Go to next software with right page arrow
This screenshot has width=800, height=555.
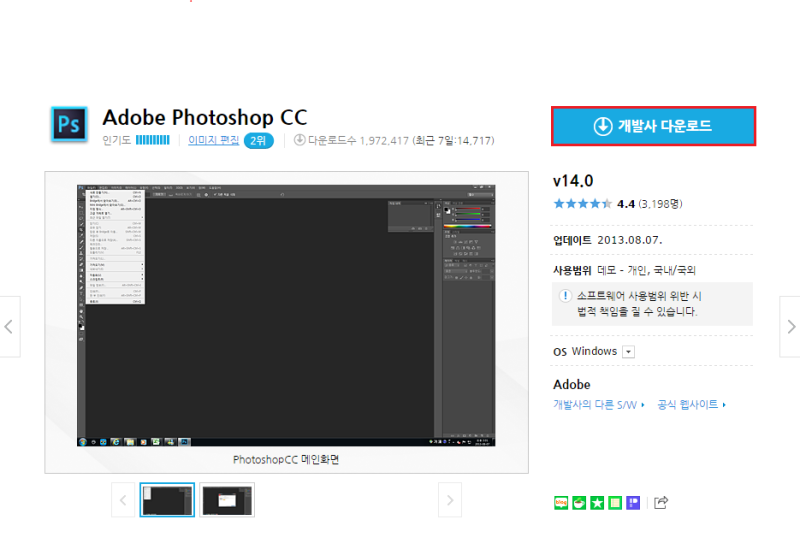[790, 326]
